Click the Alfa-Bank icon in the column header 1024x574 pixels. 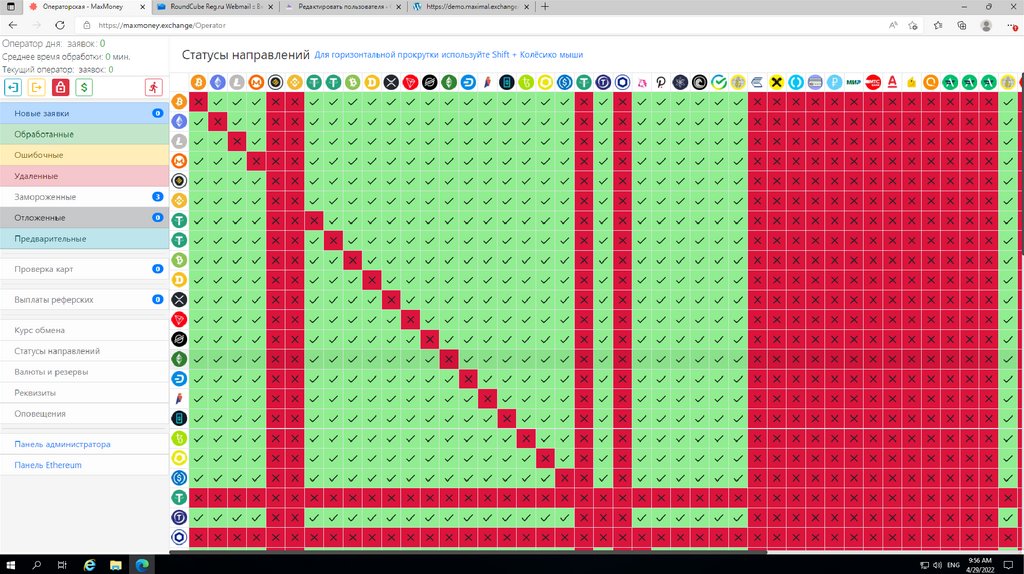coord(892,82)
